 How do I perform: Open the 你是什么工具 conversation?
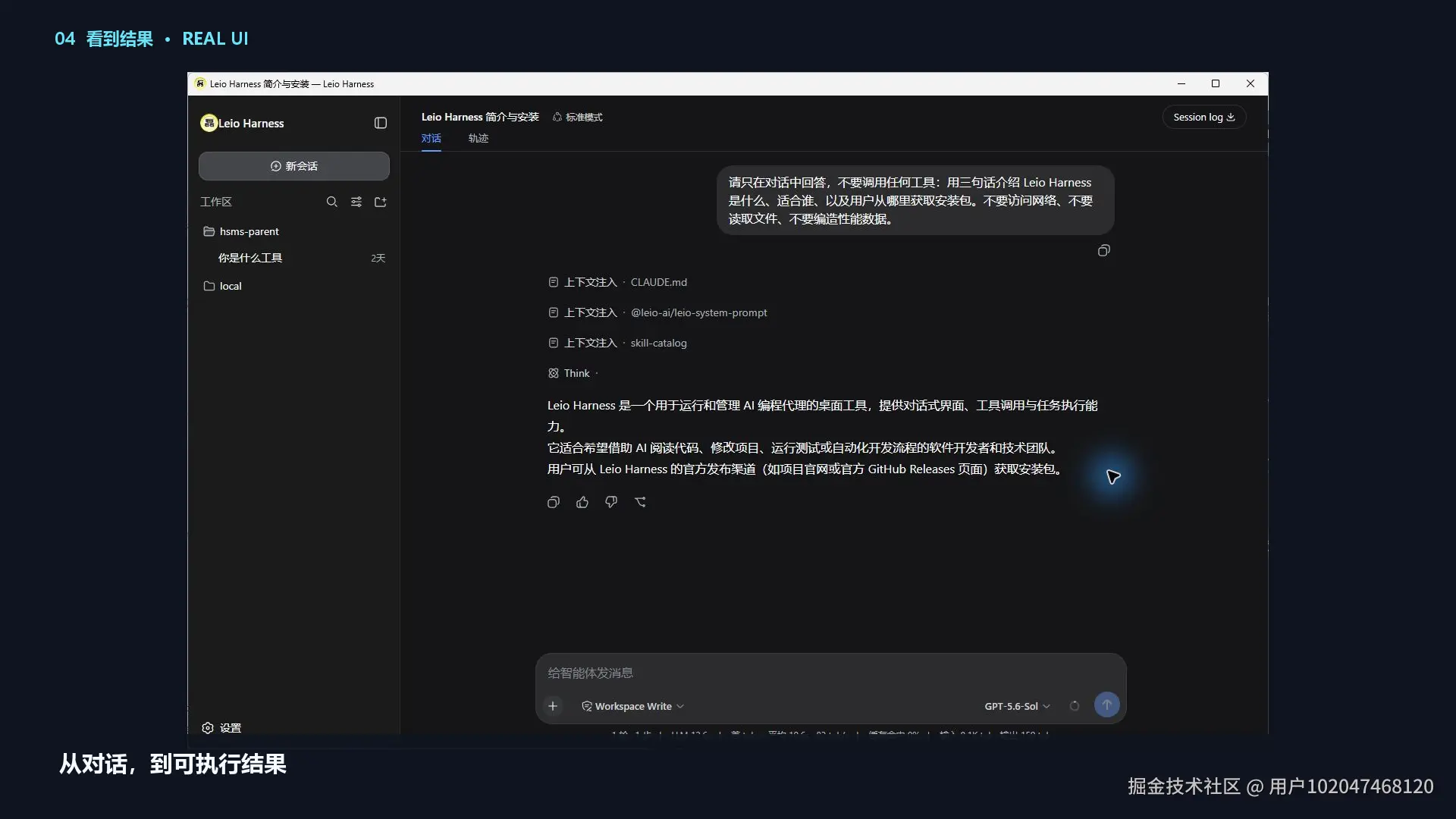[x=294, y=258]
